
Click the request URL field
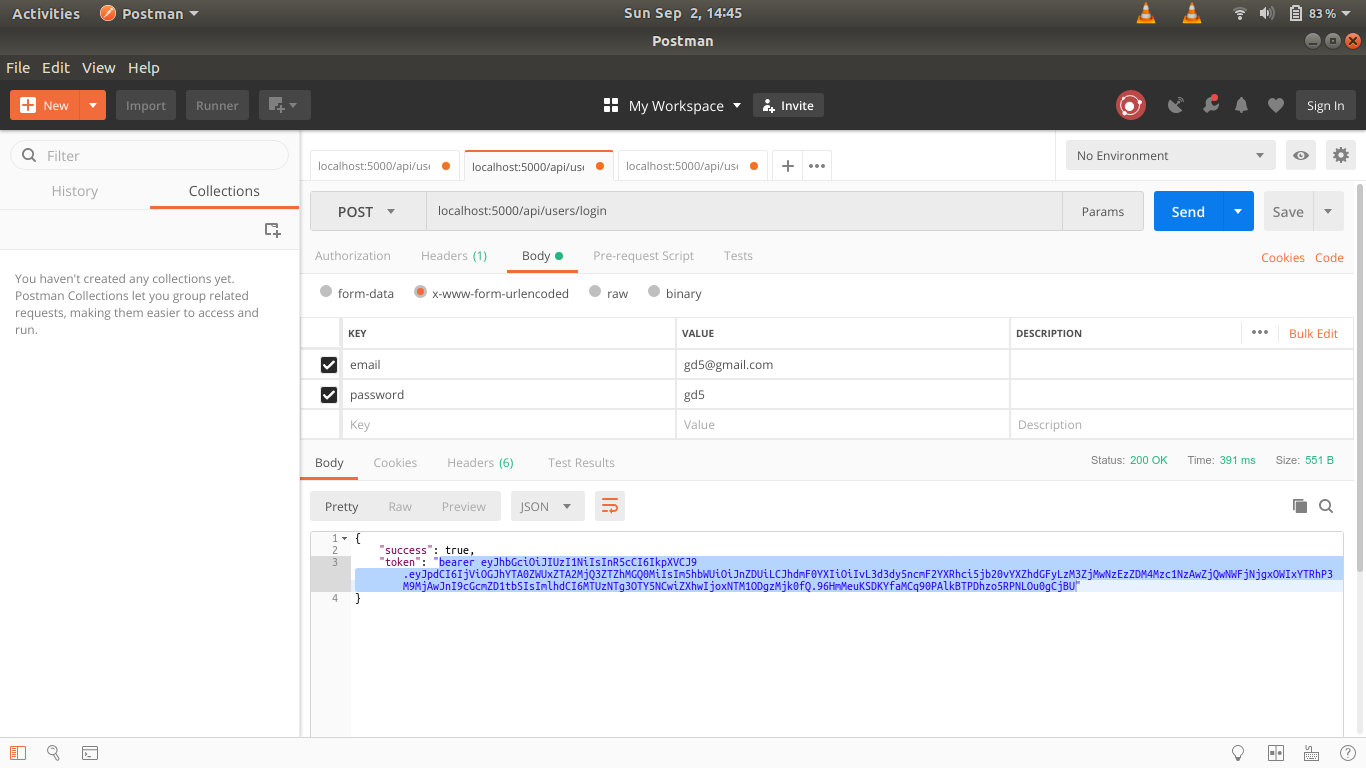(x=744, y=211)
